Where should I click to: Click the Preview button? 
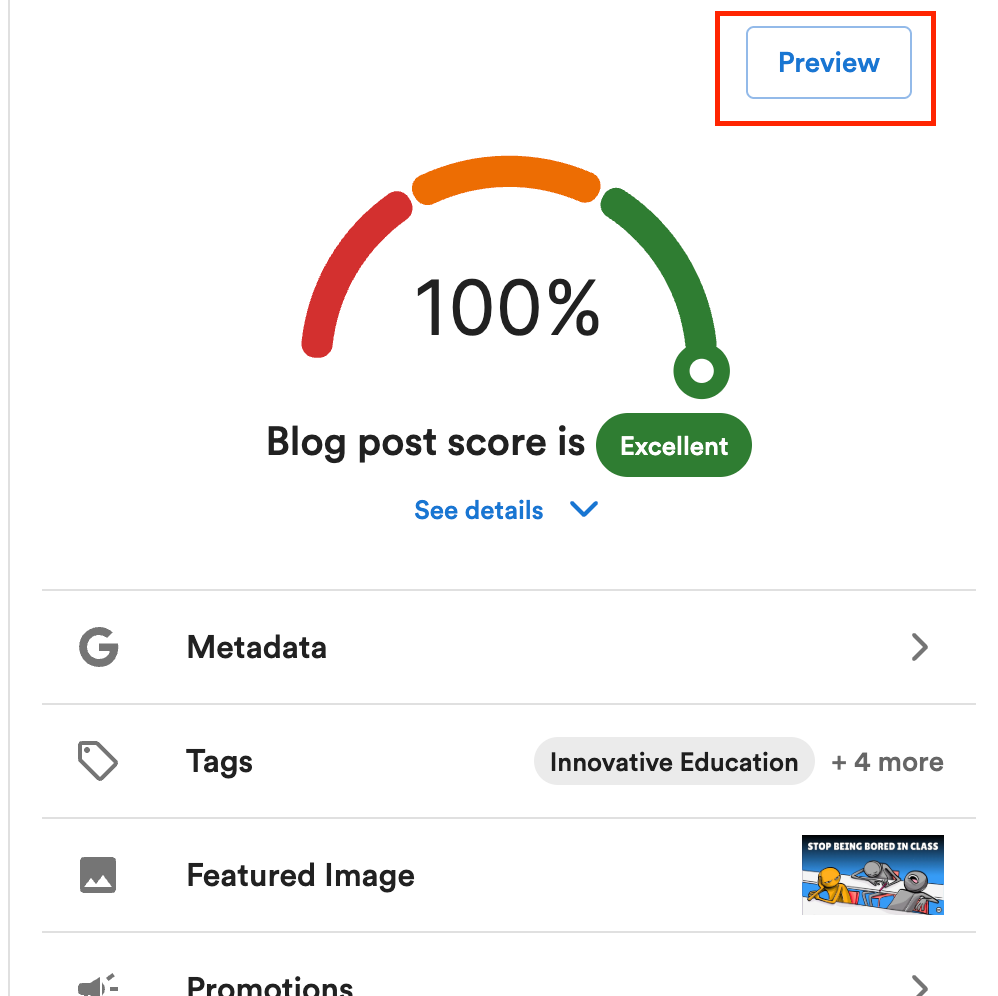click(828, 62)
